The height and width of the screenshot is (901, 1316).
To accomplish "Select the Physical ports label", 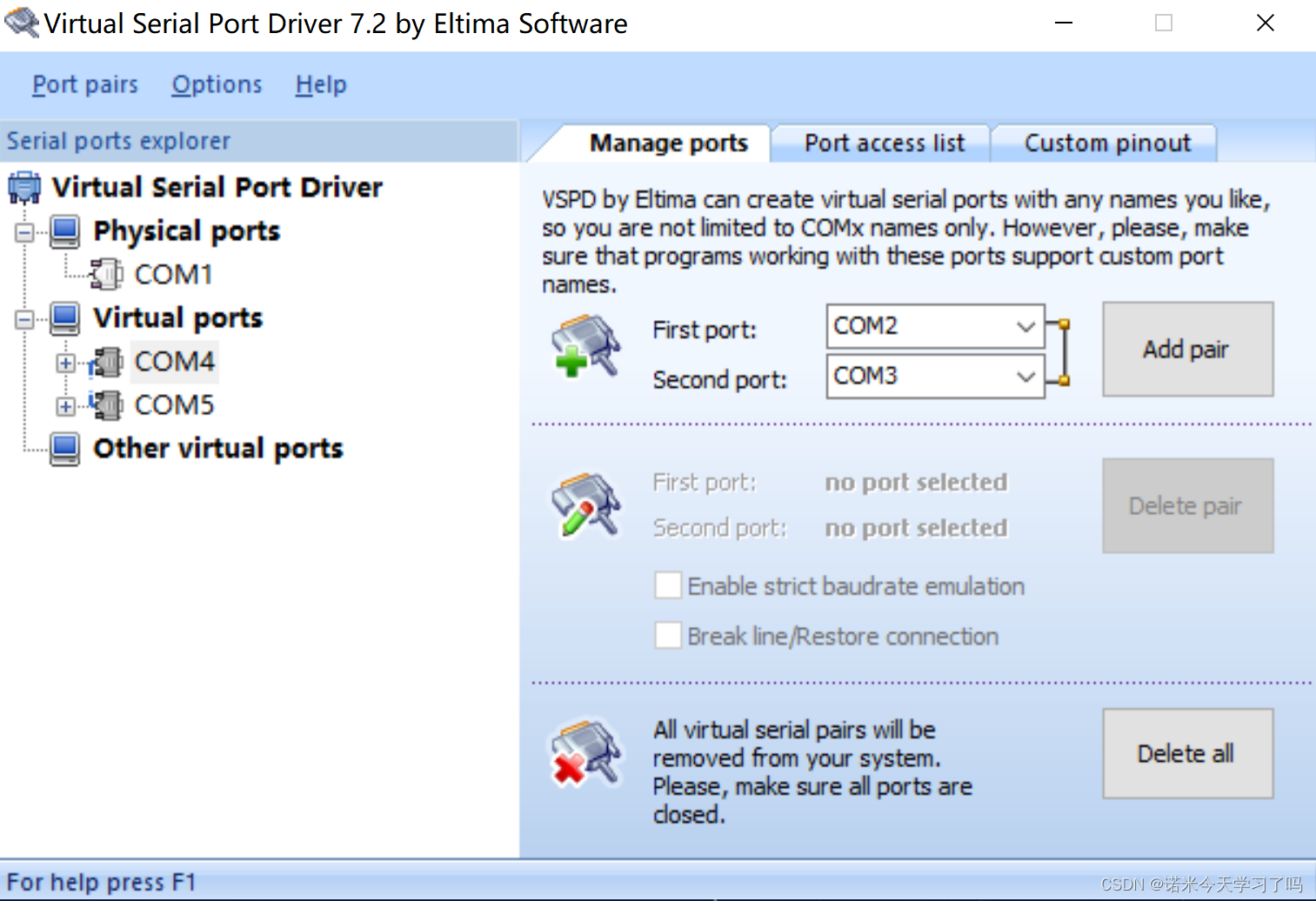I will click(x=187, y=231).
